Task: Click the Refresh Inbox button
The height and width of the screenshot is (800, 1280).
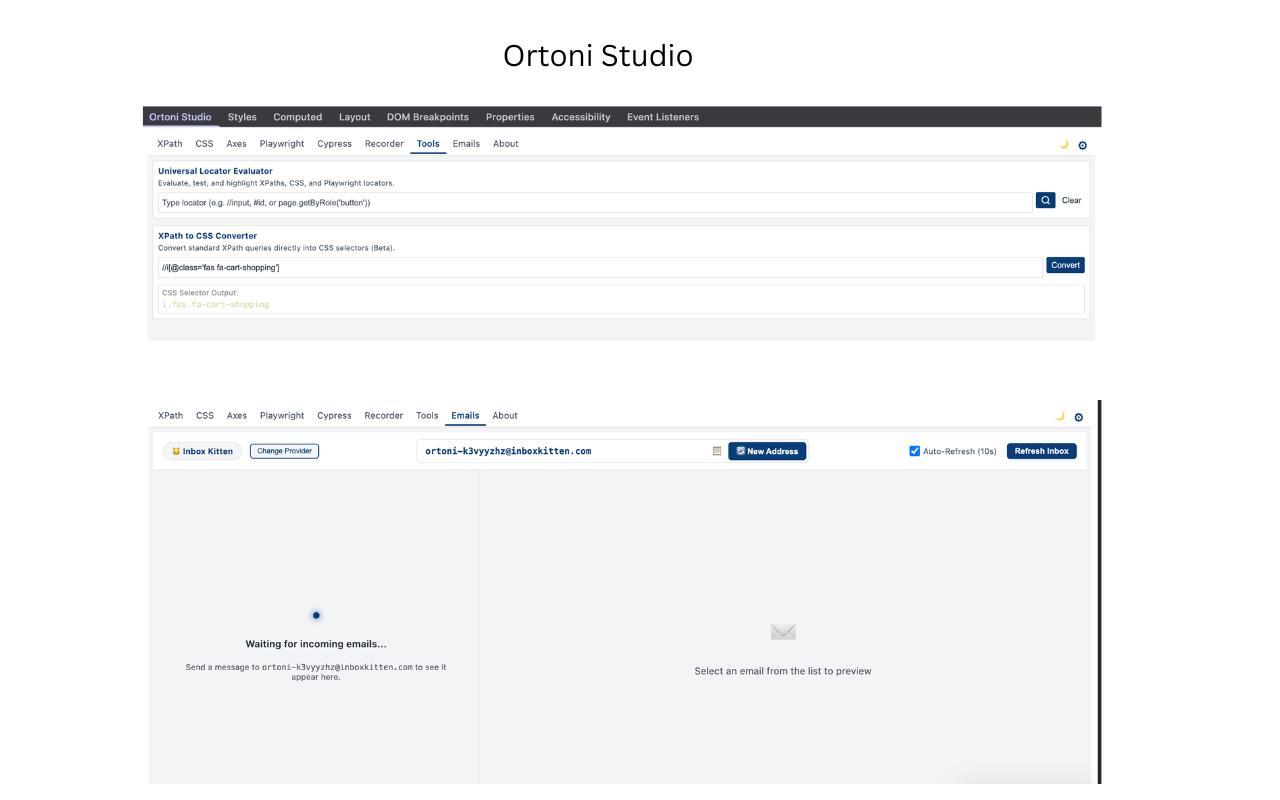Action: 1042,451
